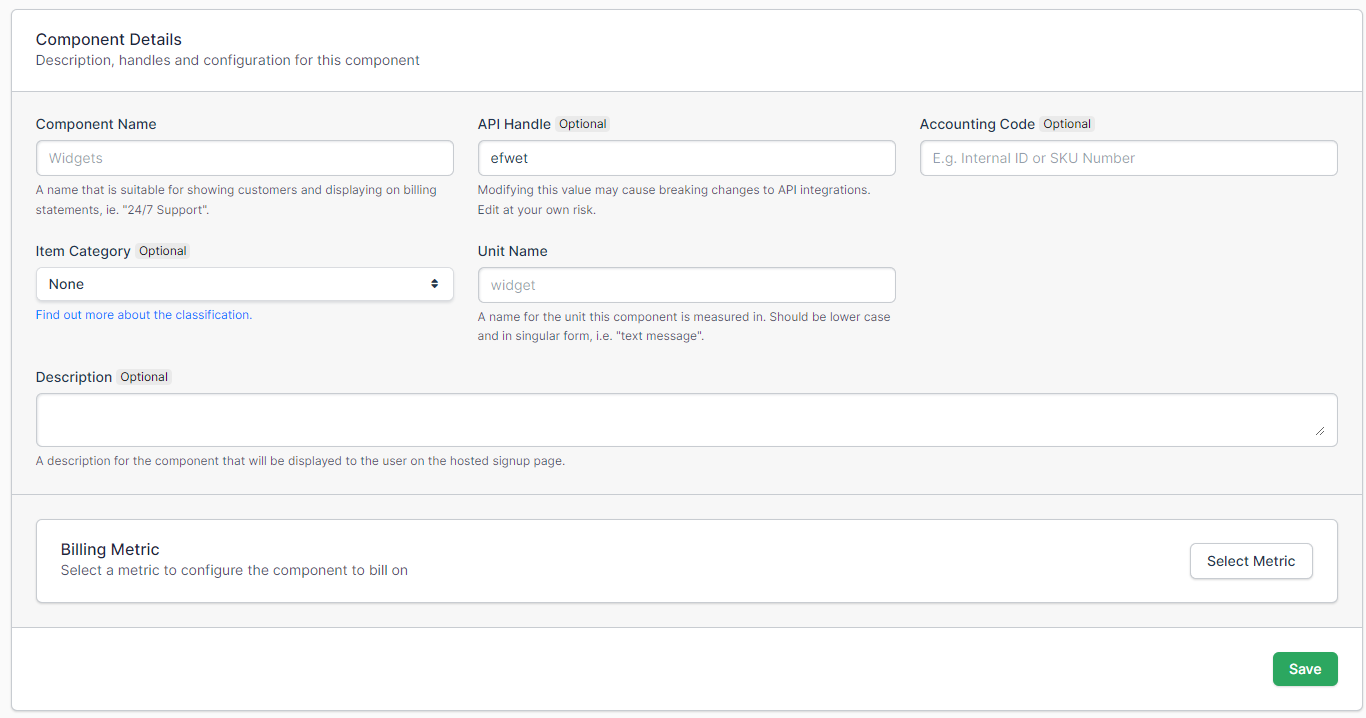Click the Optional badge beside Accounting Code
This screenshot has width=1366, height=718.
click(1067, 124)
